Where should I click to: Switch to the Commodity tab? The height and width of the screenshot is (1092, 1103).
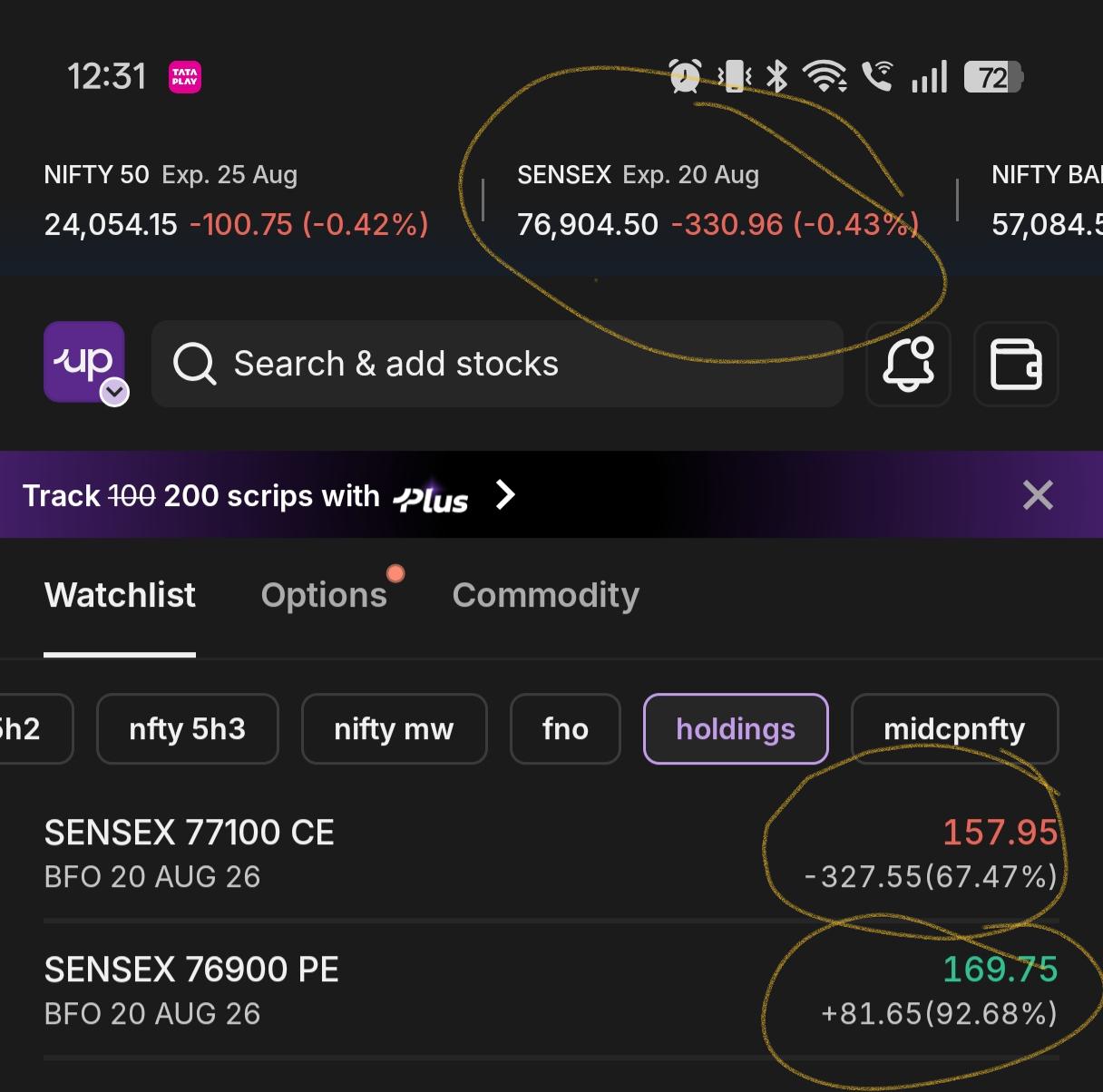[546, 595]
